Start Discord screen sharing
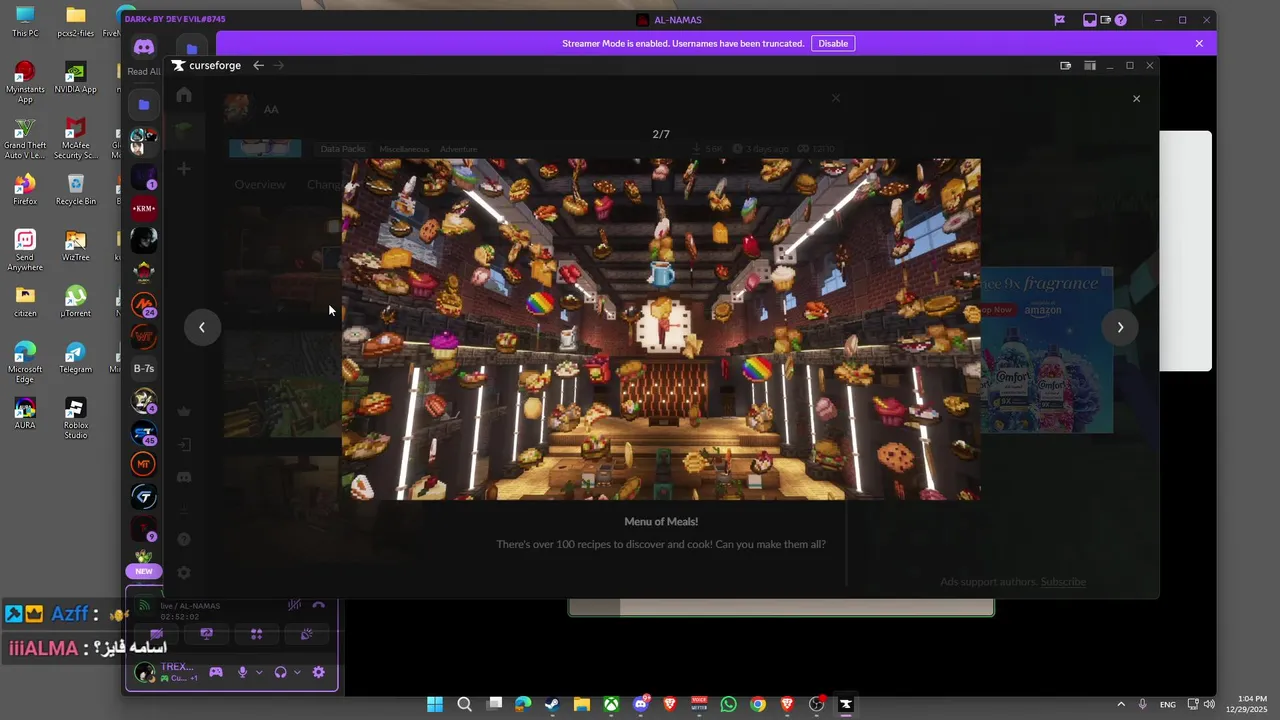The height and width of the screenshot is (720, 1280). [x=207, y=633]
